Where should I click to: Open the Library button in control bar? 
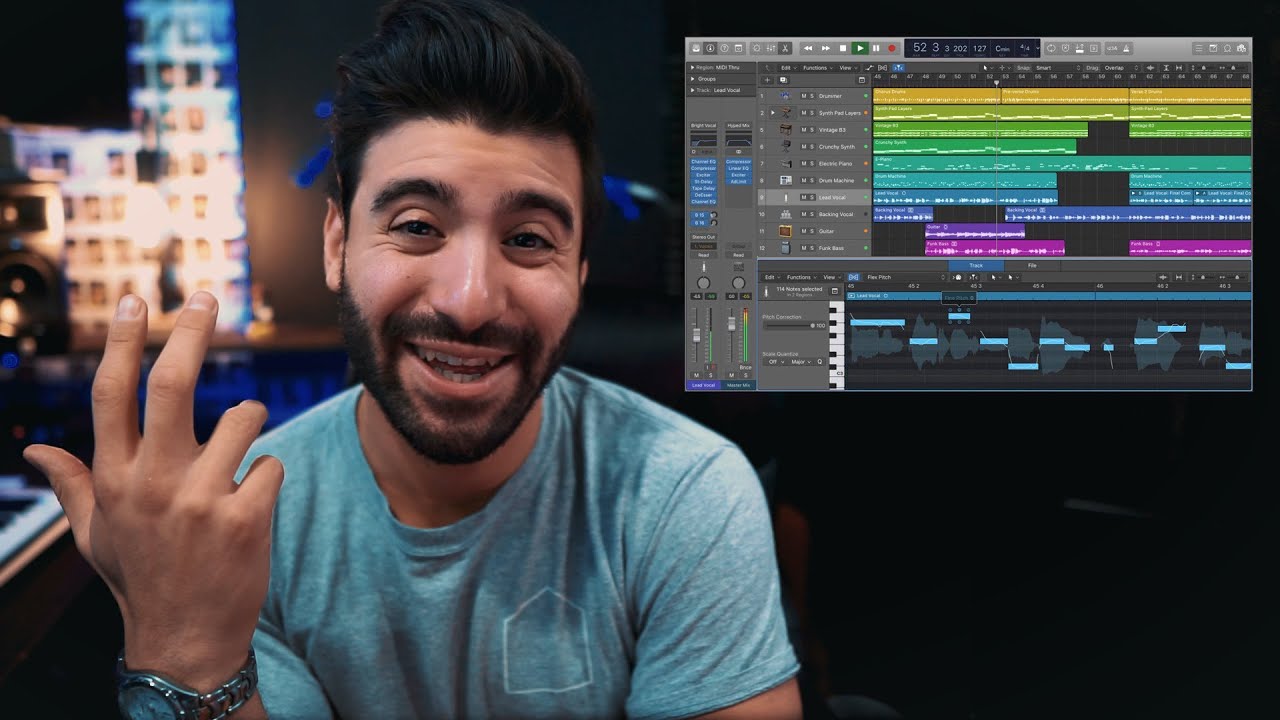click(x=696, y=48)
